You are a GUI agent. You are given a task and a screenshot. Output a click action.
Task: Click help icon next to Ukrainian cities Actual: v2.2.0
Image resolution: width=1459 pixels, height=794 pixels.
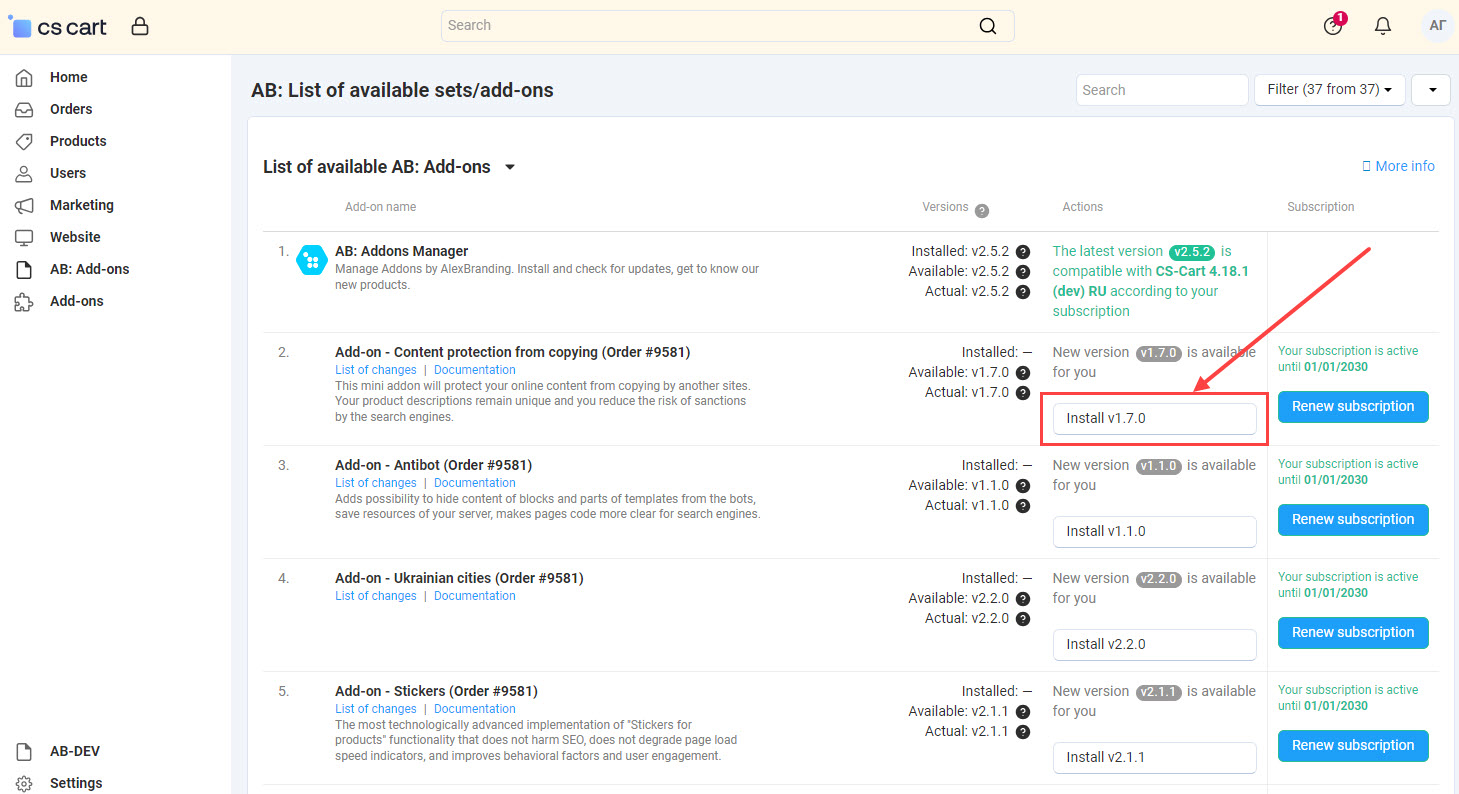click(1022, 619)
